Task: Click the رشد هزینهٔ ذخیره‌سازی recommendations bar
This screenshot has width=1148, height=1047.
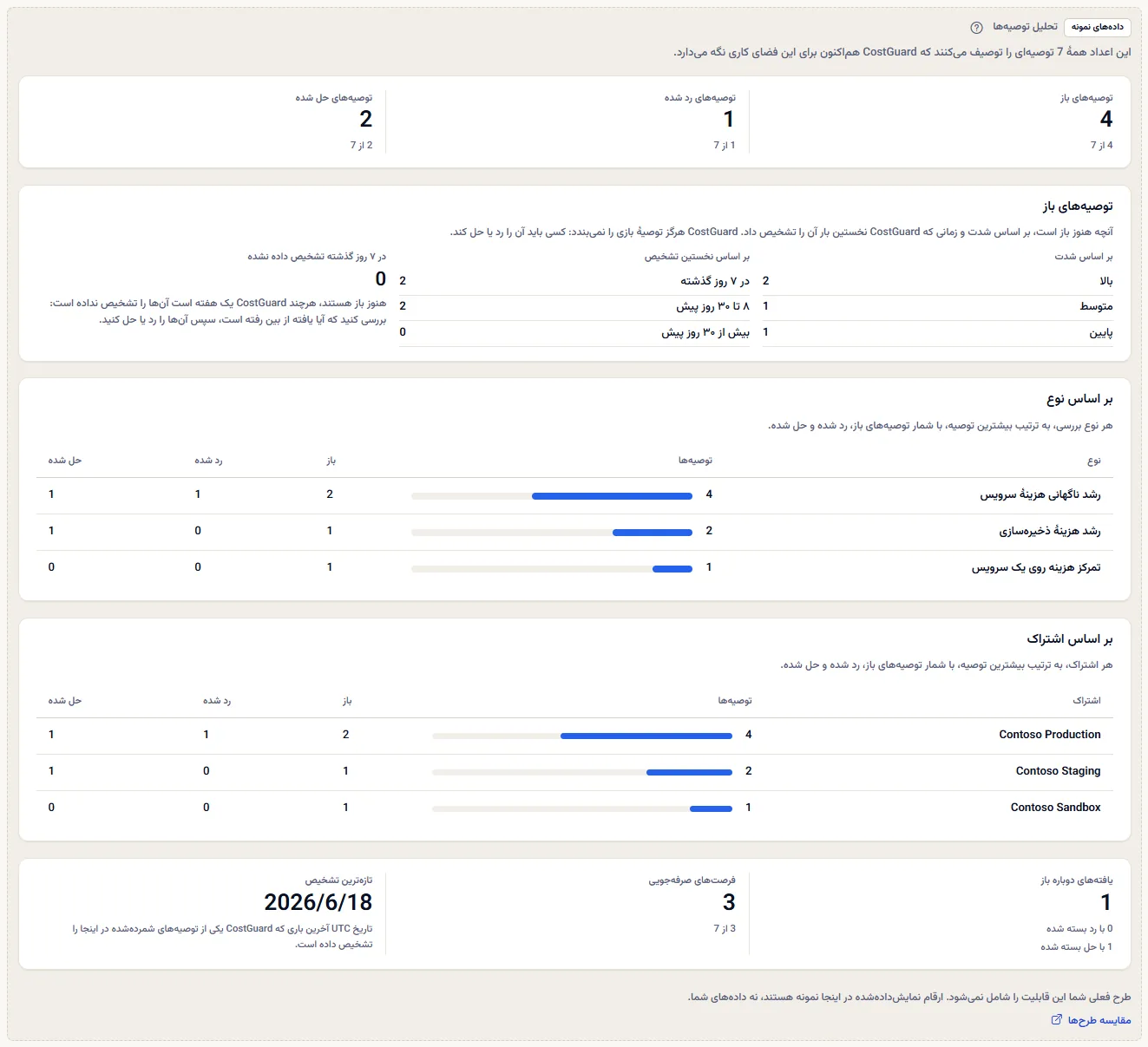Action: [552, 532]
